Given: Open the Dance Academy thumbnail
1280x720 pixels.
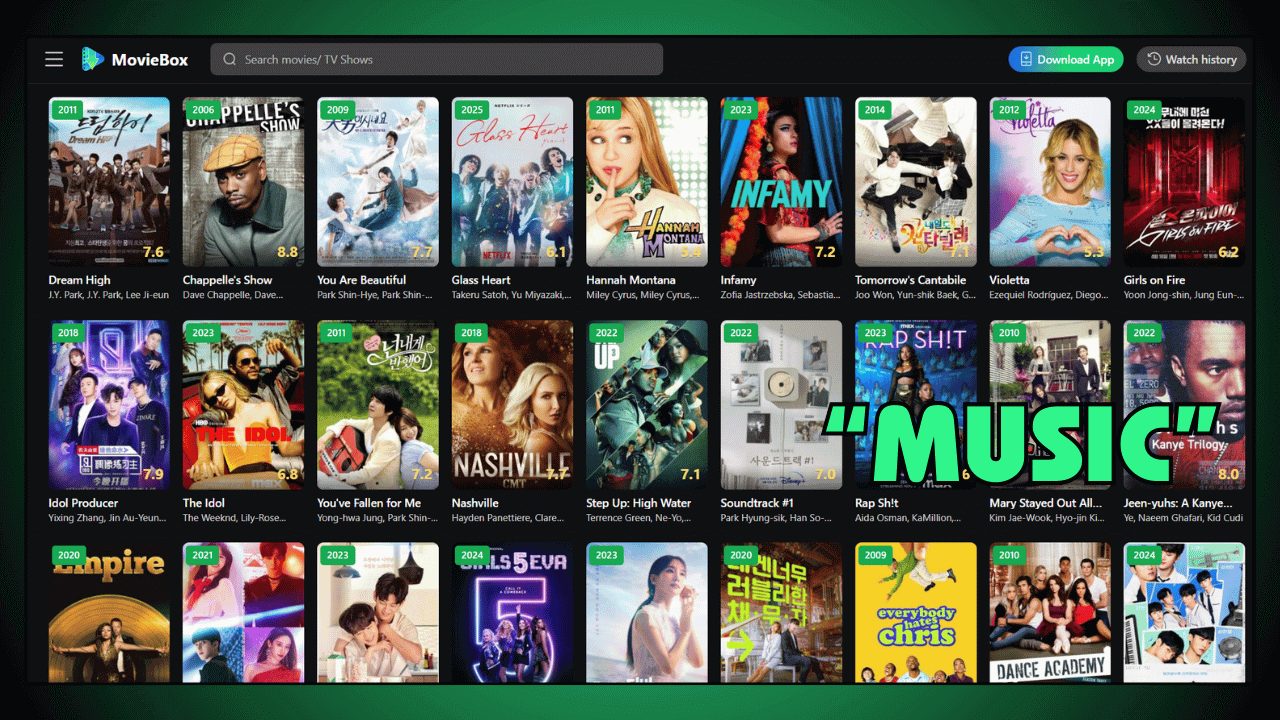Looking at the screenshot, I should pyautogui.click(x=1050, y=612).
